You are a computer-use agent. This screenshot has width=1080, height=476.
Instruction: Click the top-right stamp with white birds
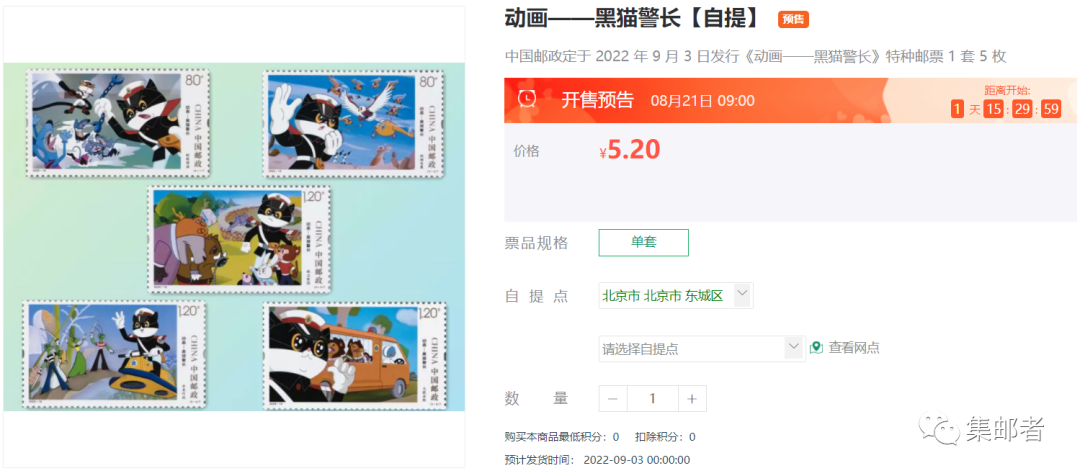point(355,123)
